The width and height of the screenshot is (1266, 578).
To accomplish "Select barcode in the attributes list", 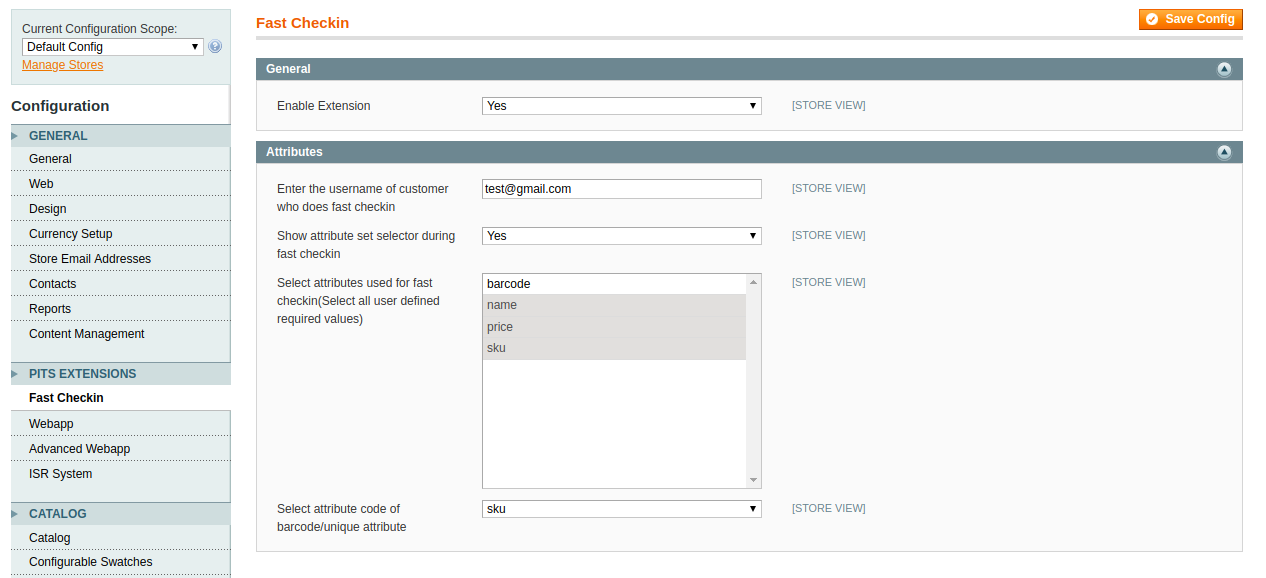I will pyautogui.click(x=613, y=284).
